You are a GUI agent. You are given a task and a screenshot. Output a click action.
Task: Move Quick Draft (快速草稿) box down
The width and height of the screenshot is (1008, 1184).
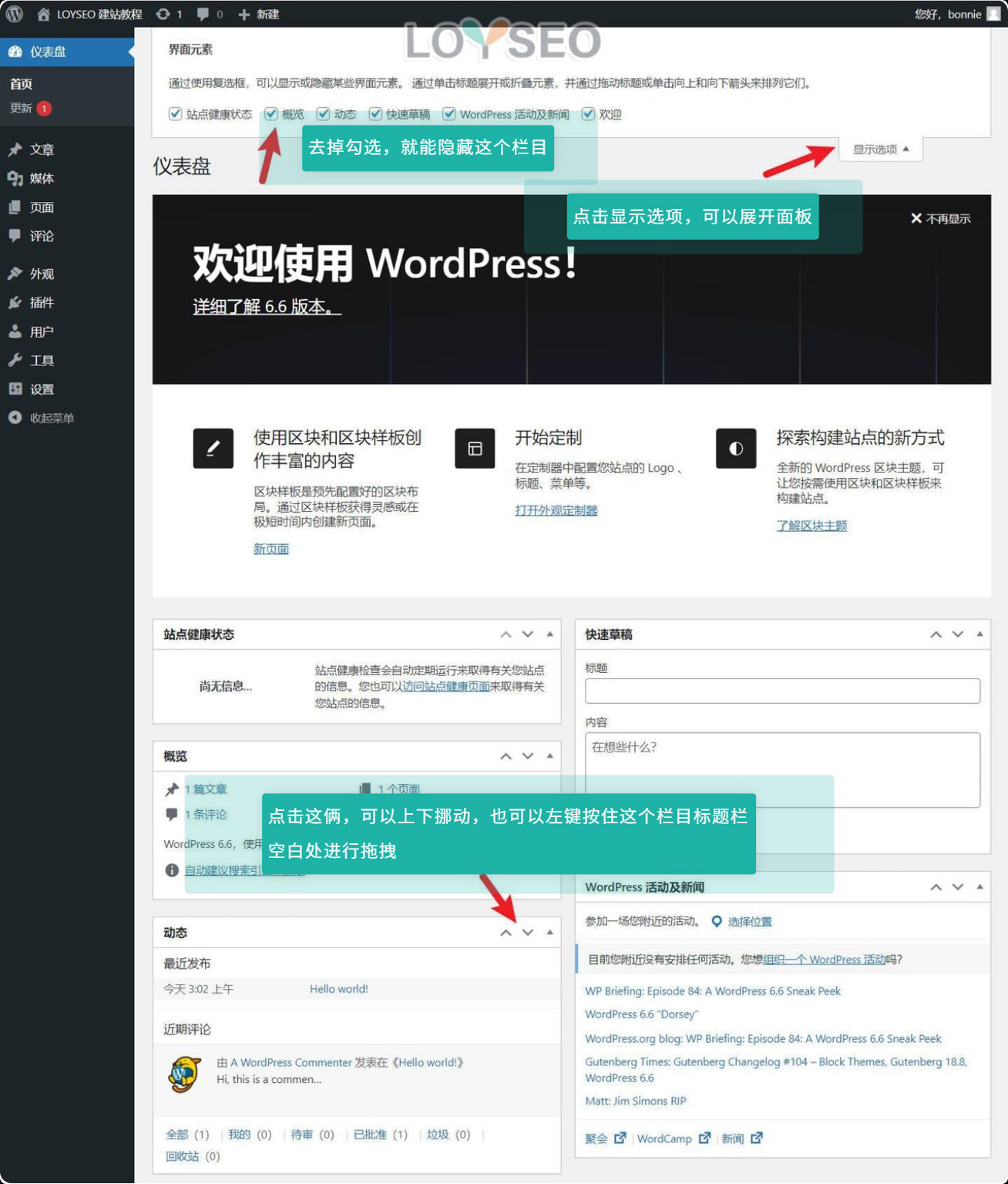pyautogui.click(x=958, y=634)
